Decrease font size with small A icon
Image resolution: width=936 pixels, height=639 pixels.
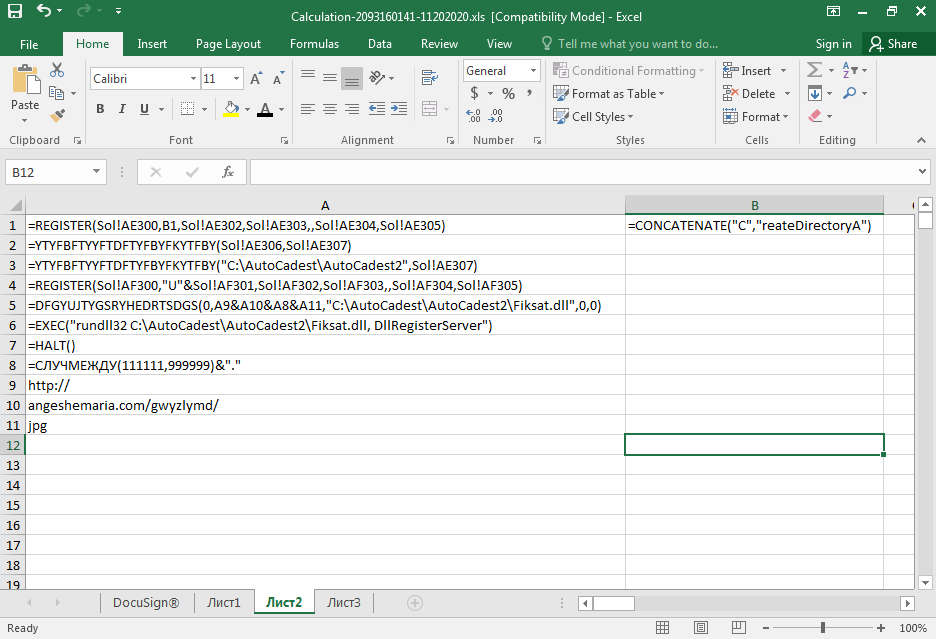(278, 78)
